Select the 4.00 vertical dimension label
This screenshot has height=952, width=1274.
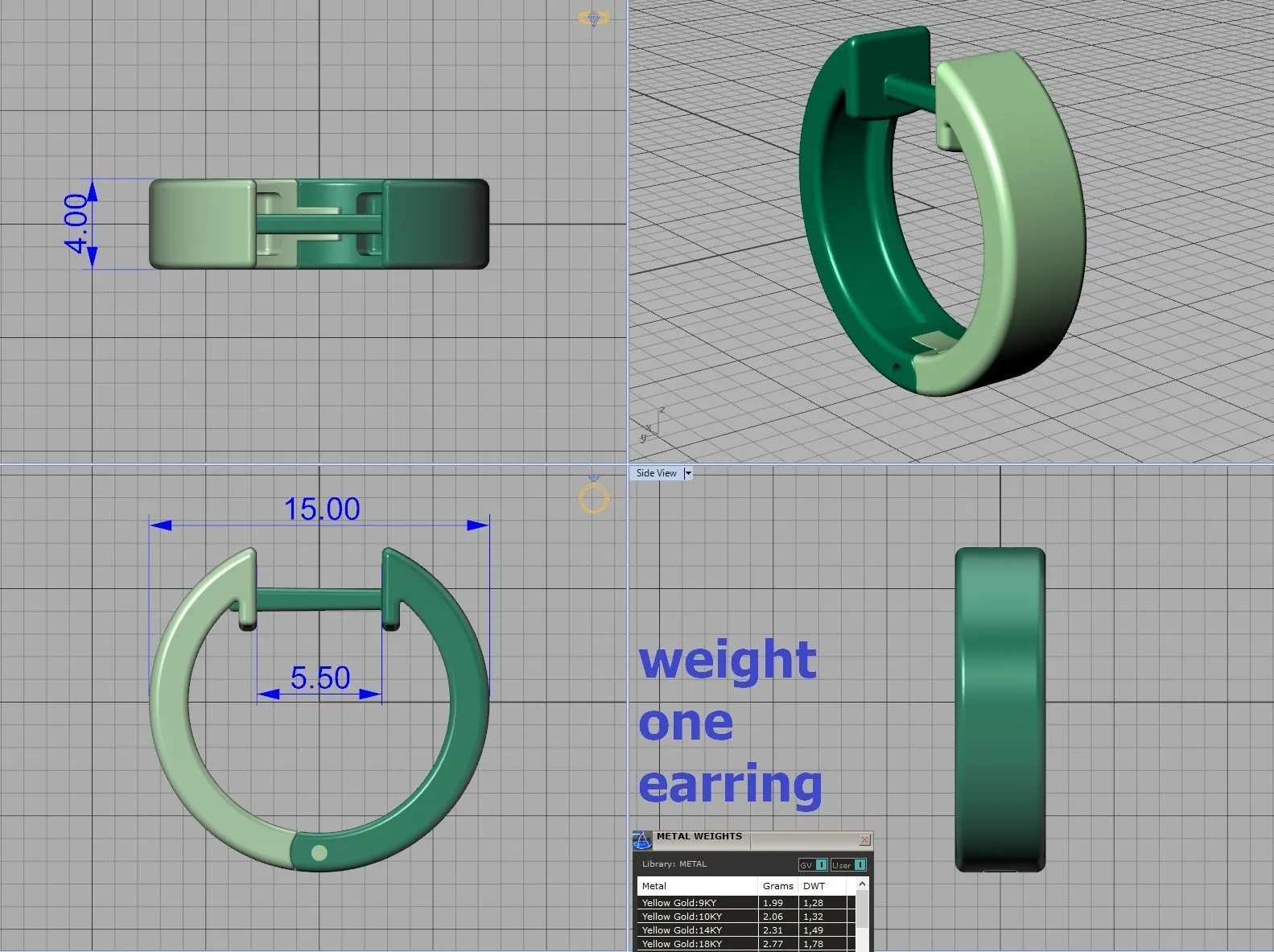coord(76,223)
